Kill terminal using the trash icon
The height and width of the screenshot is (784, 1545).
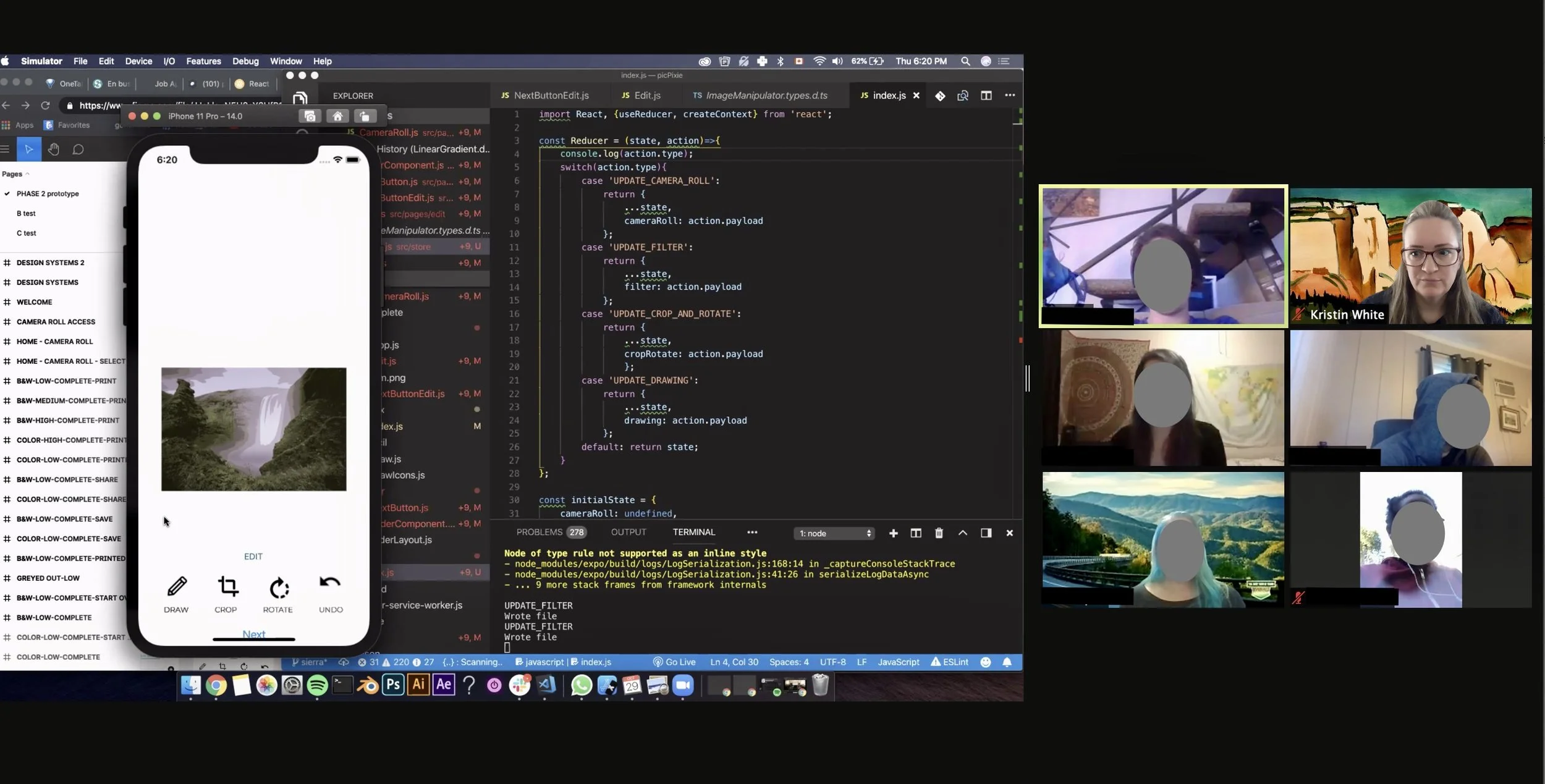[x=939, y=533]
